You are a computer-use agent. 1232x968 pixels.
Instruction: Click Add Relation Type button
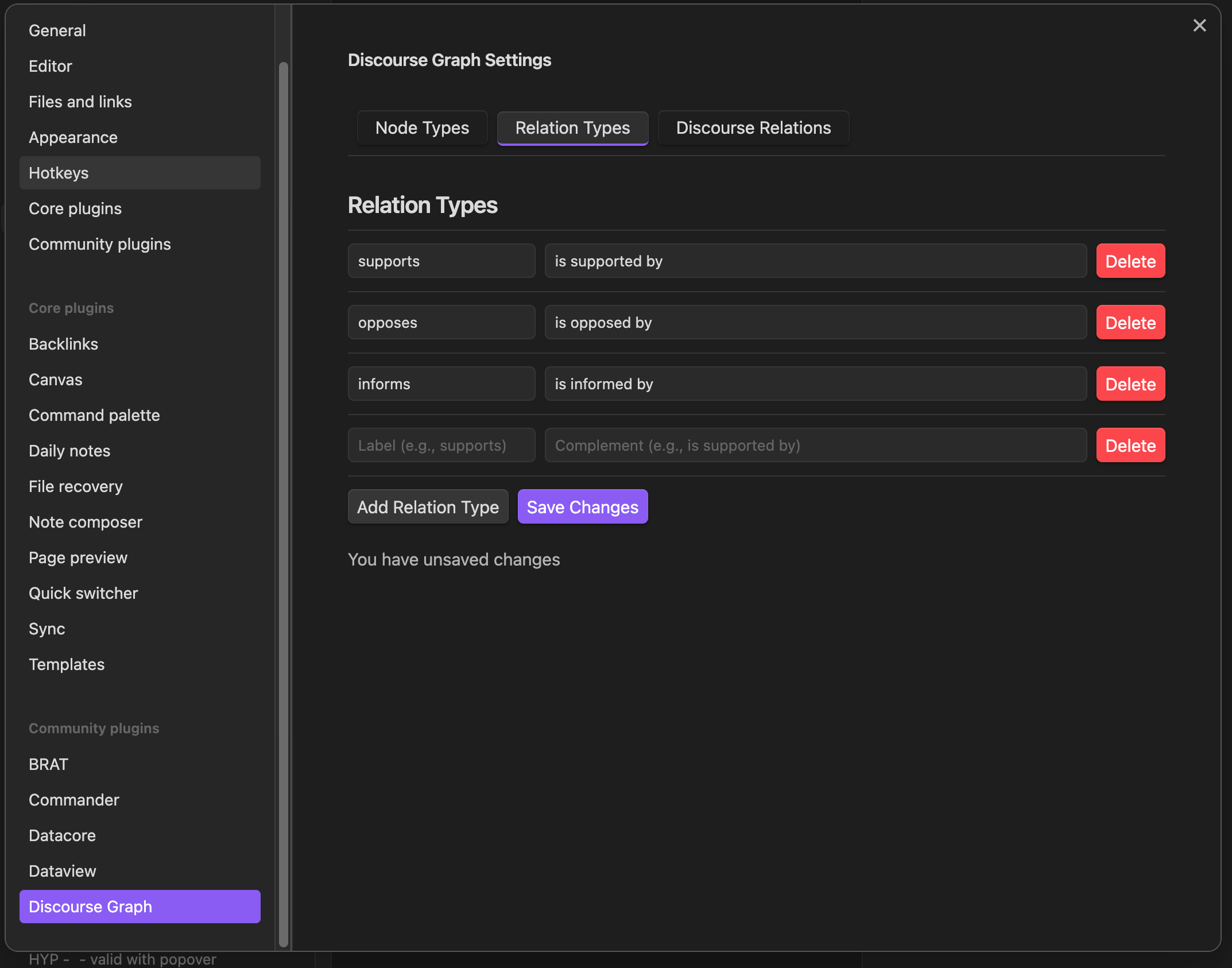[428, 507]
